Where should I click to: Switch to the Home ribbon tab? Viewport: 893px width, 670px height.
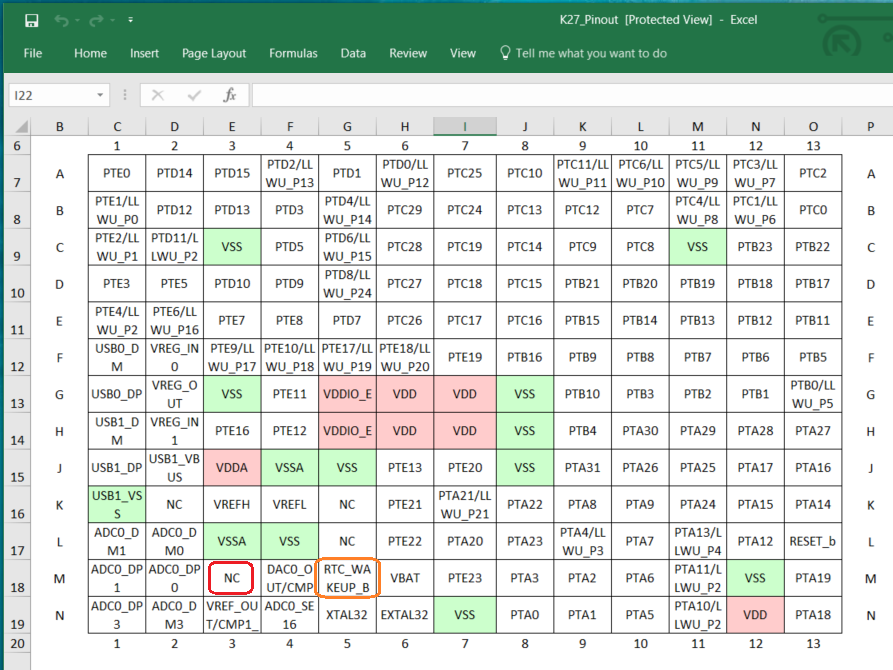90,53
